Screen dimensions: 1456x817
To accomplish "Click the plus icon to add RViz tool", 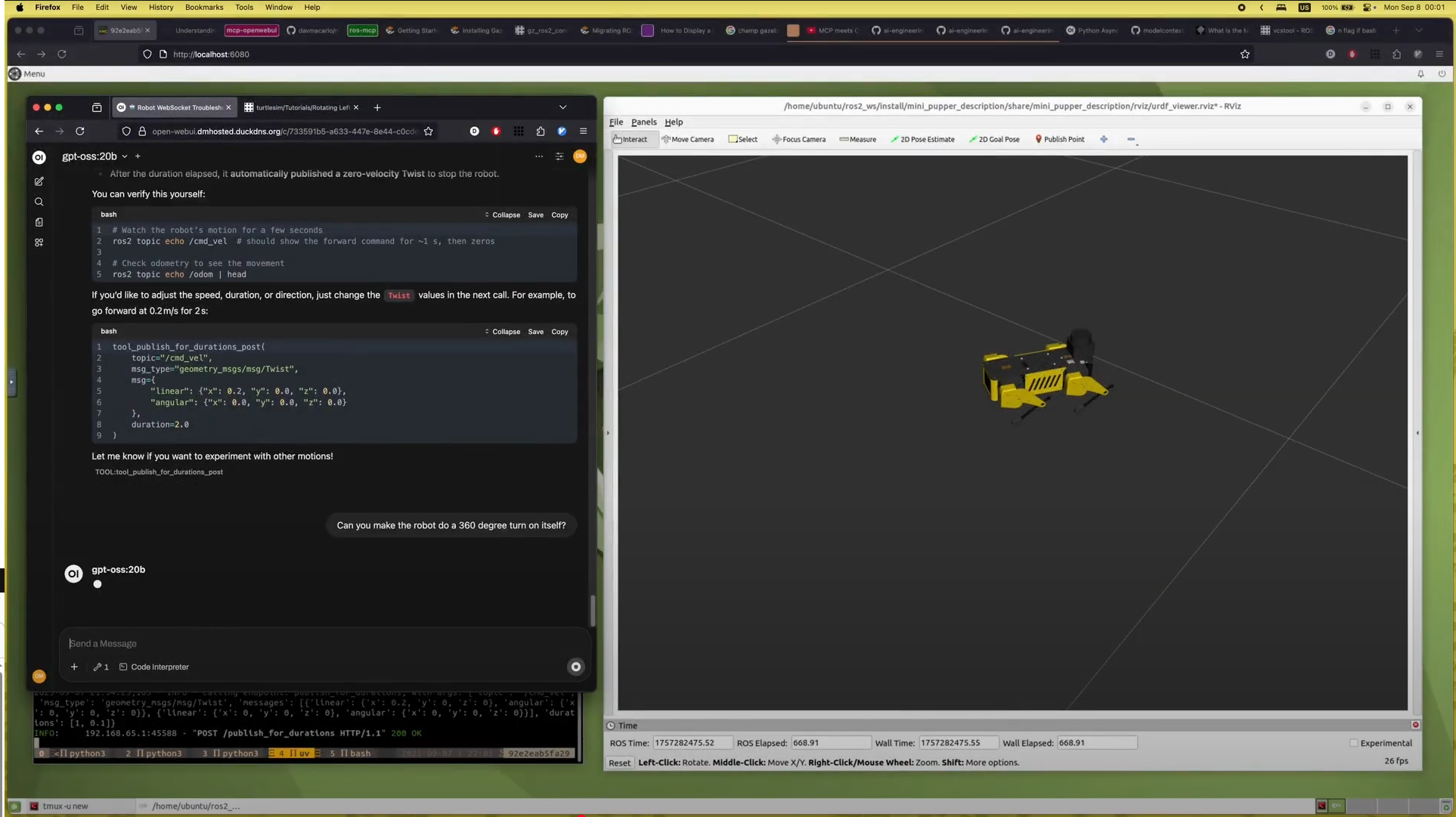I will click(1104, 139).
